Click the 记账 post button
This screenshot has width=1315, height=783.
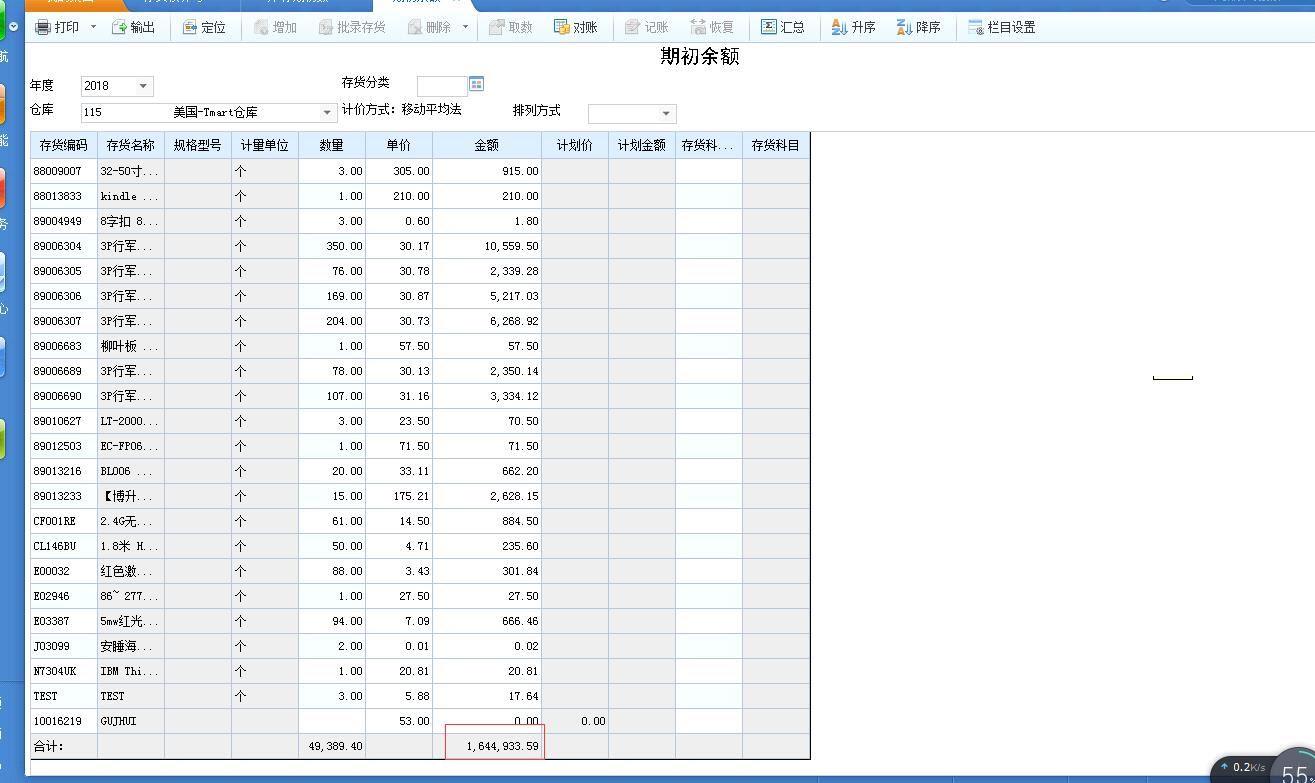click(647, 27)
